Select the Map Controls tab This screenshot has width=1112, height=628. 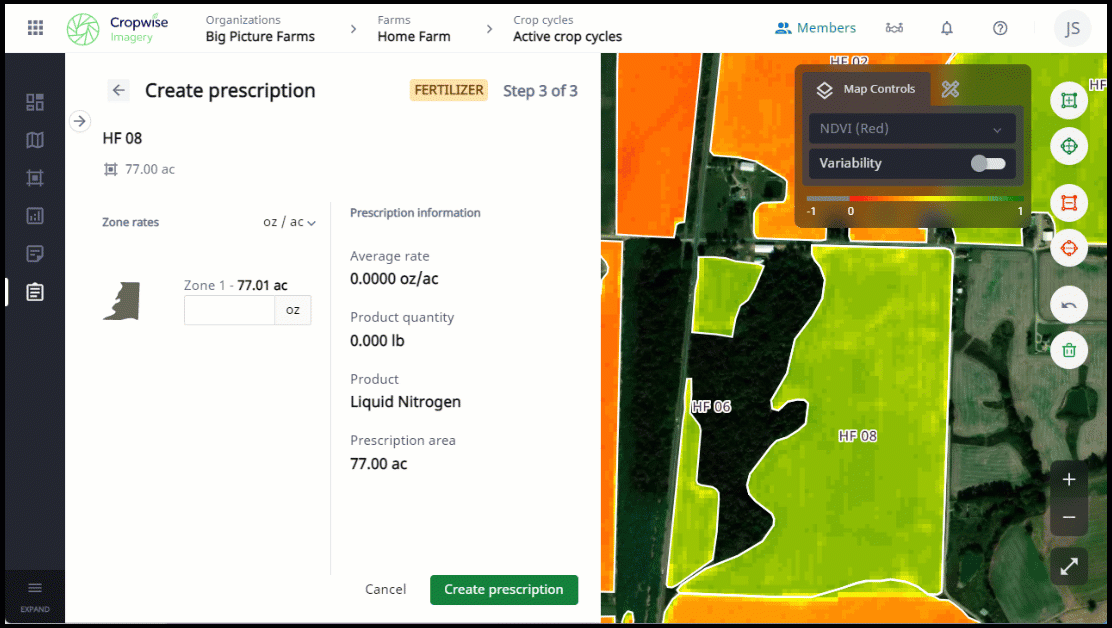[866, 90]
